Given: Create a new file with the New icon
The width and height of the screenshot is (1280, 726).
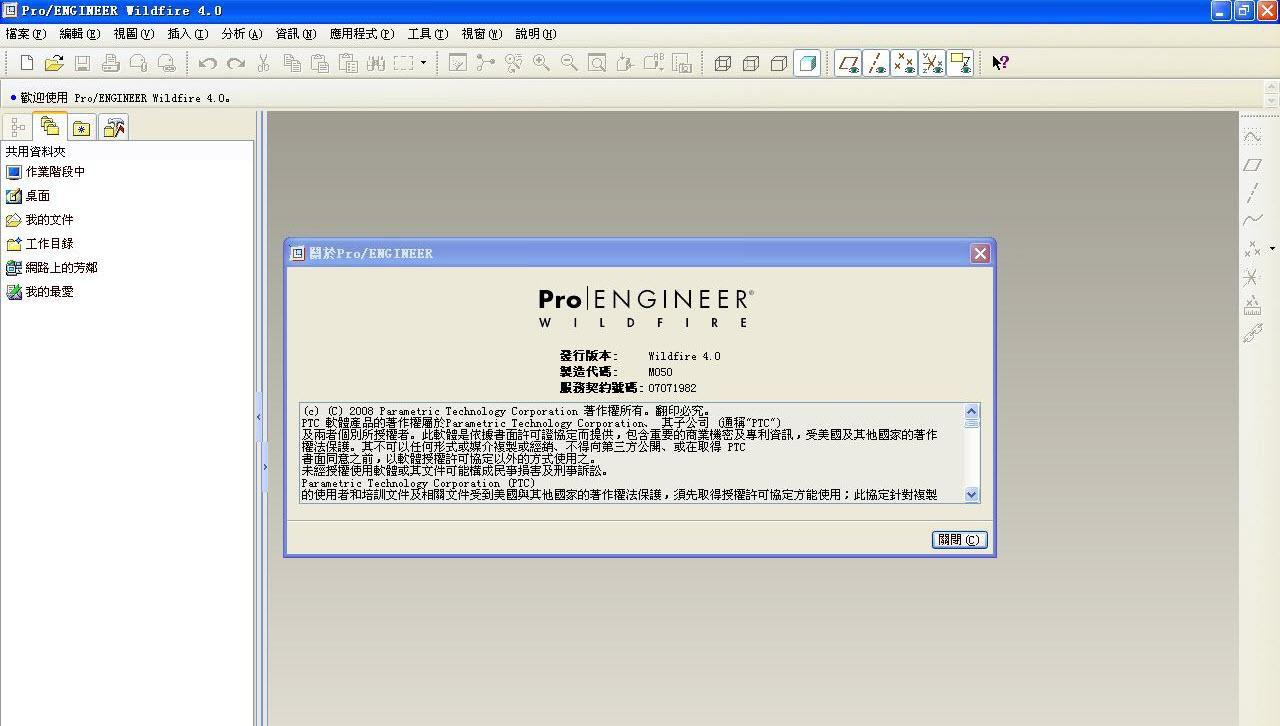Looking at the screenshot, I should (x=27, y=63).
